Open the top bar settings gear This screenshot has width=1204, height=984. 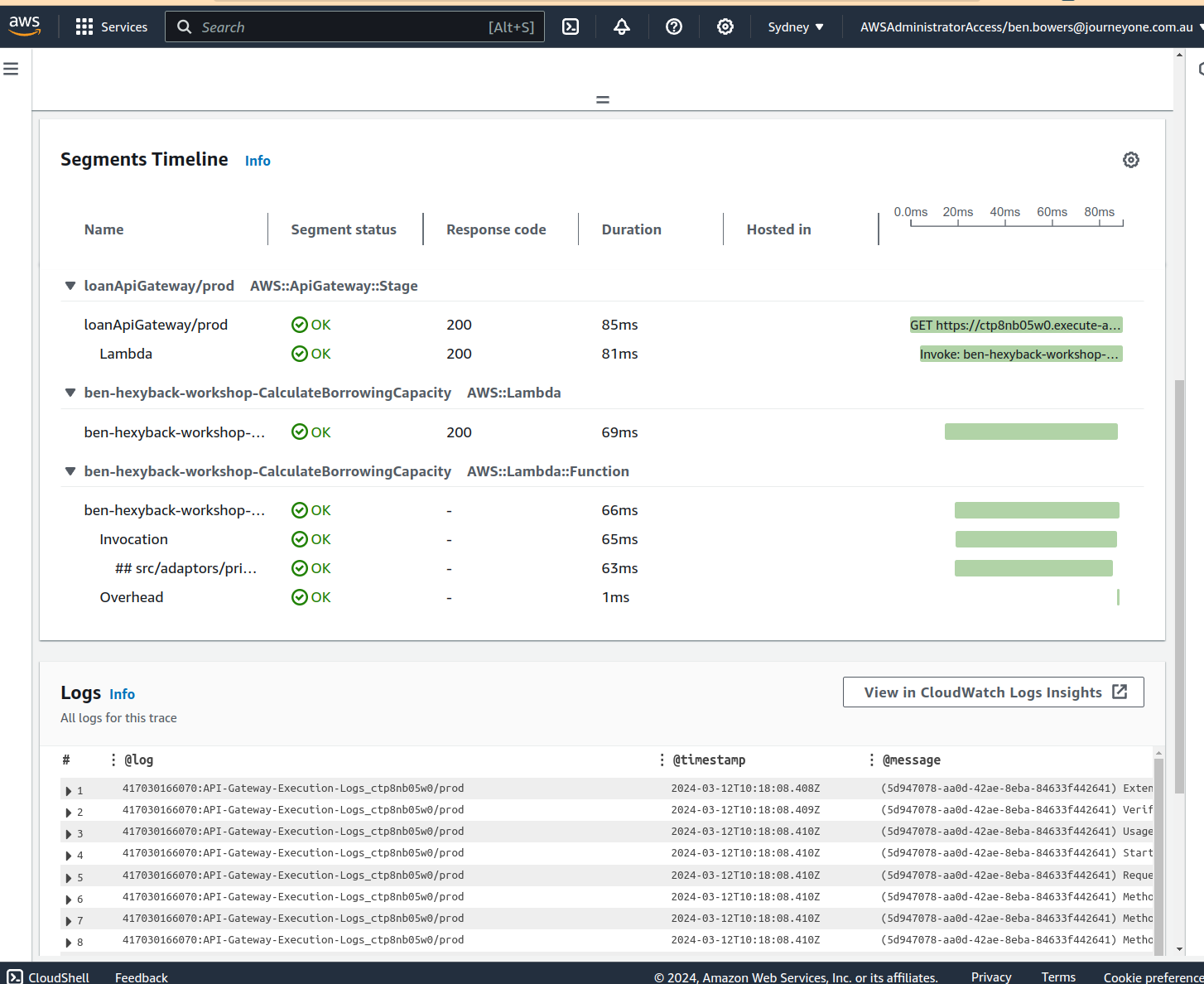(725, 27)
